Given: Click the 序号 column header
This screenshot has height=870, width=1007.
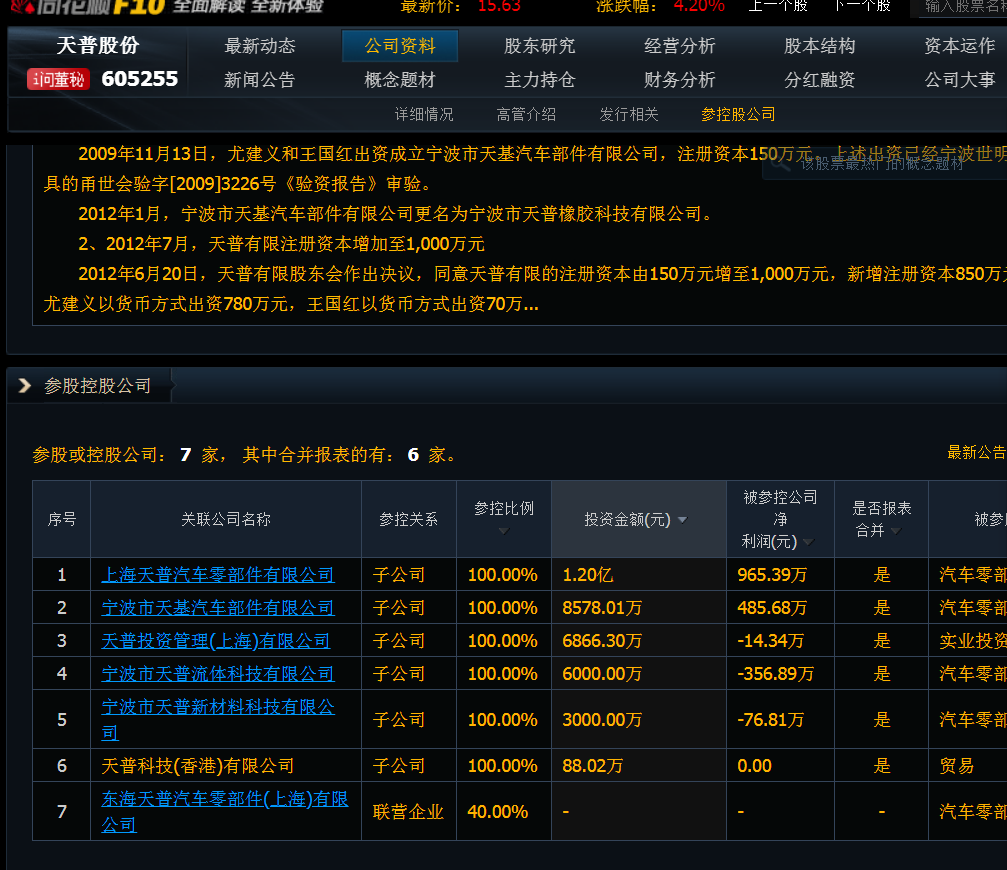Looking at the screenshot, I should coord(62,519).
